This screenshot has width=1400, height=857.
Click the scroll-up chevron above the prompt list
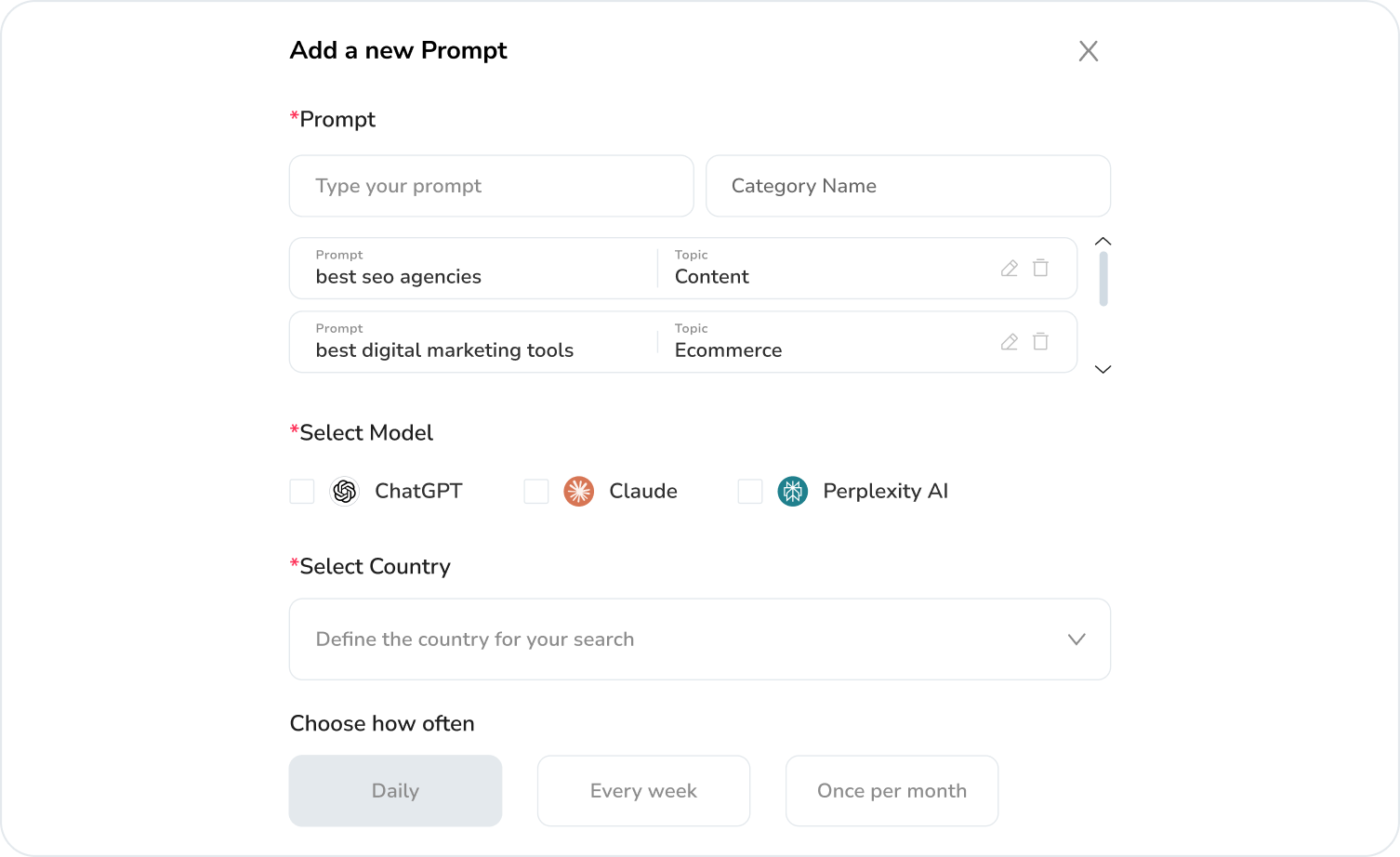pos(1103,241)
